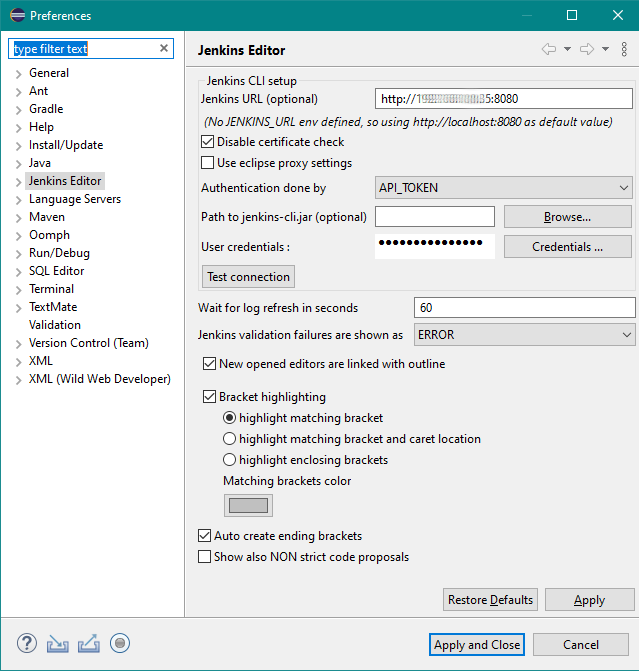Click the Jenkins URL input field
639x672 pixels.
tap(504, 99)
